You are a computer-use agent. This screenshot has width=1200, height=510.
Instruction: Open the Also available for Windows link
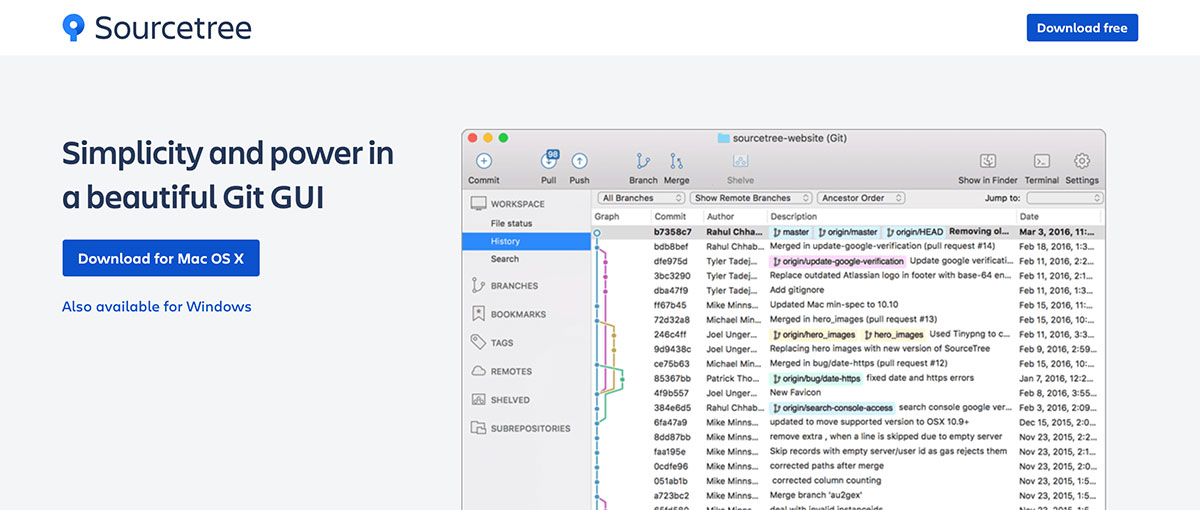pos(157,307)
